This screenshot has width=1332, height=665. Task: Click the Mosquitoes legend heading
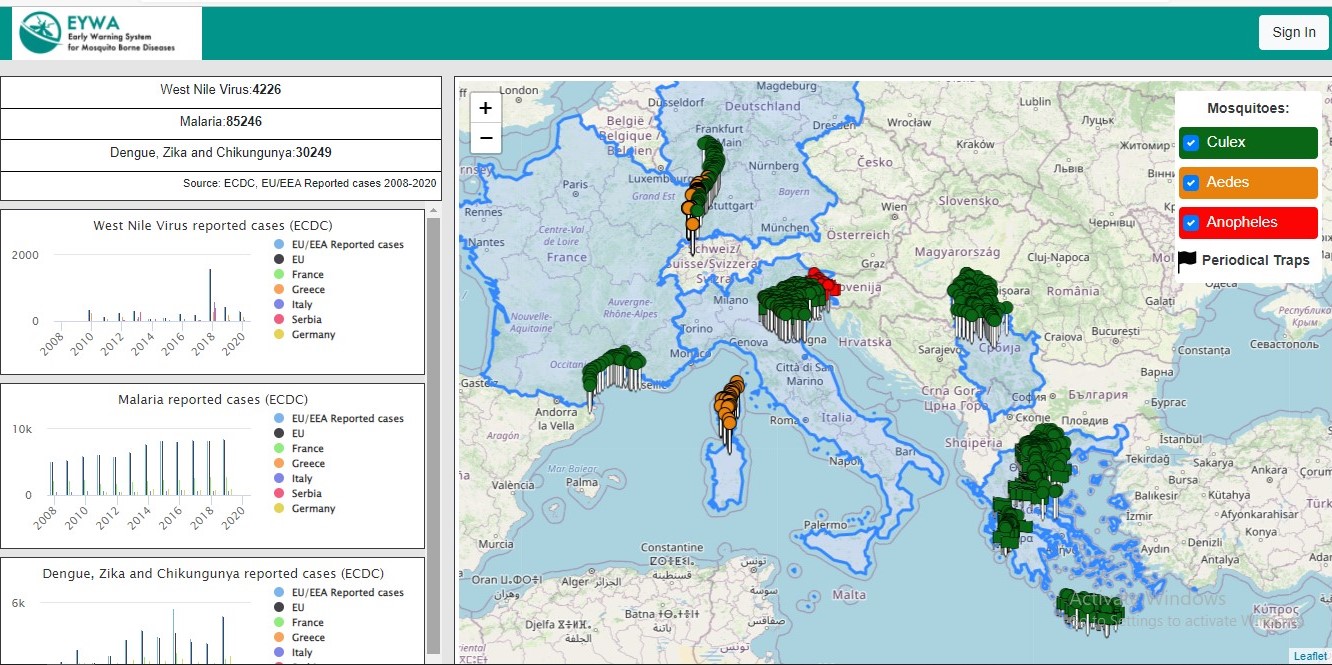[1248, 108]
